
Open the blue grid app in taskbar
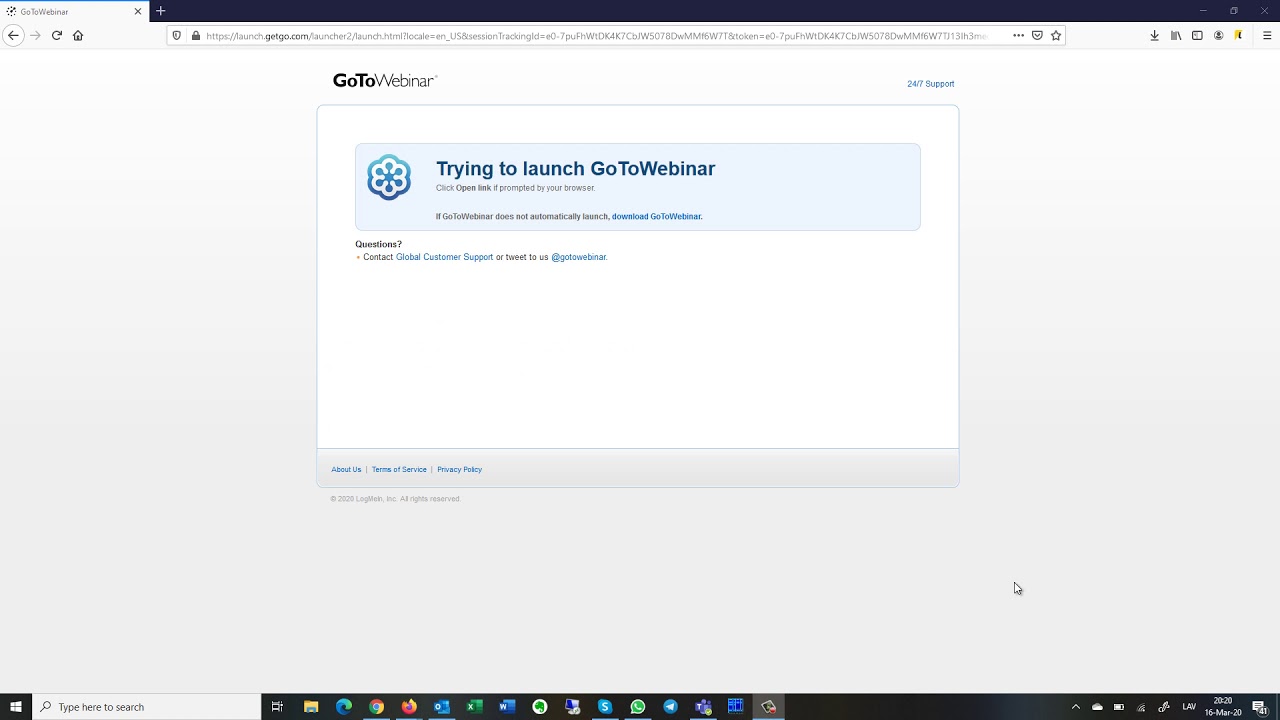click(736, 707)
